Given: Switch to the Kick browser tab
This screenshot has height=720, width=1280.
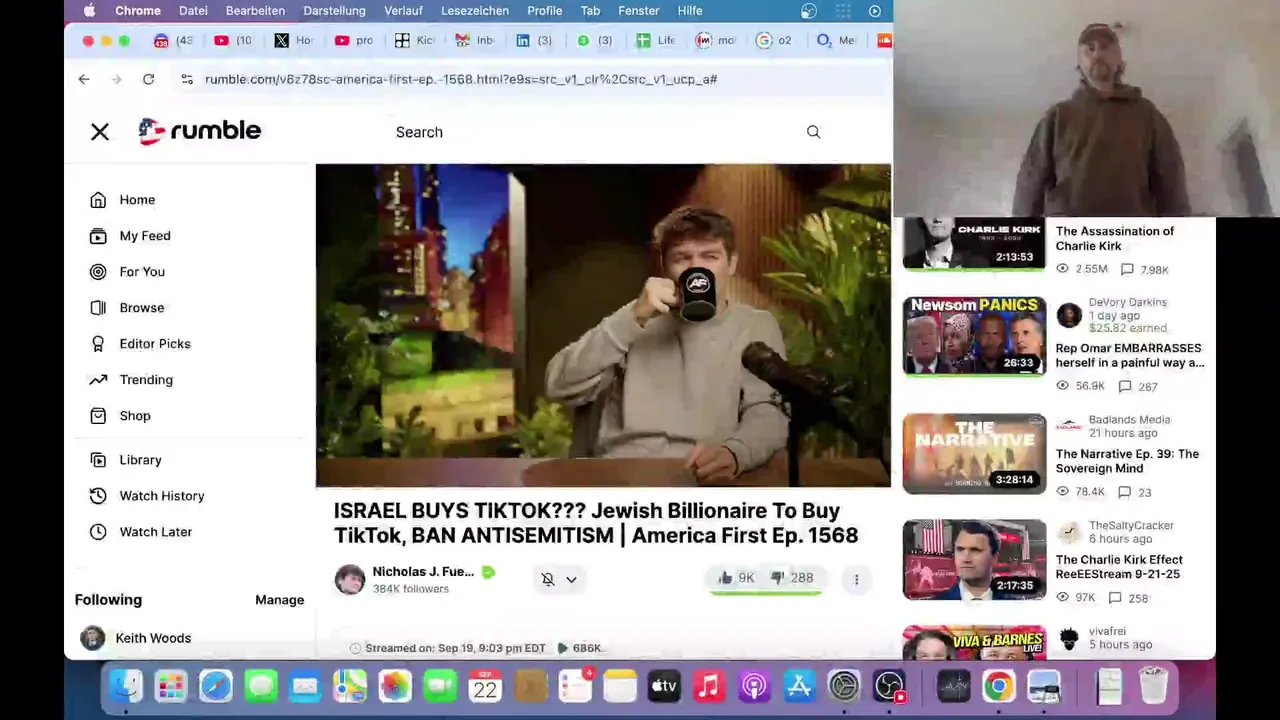Looking at the screenshot, I should point(414,41).
